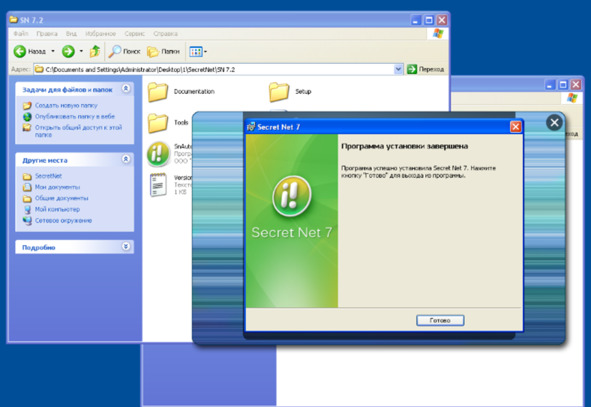The image size is (591, 407).
Task: Select the Version text file icon
Action: [158, 185]
